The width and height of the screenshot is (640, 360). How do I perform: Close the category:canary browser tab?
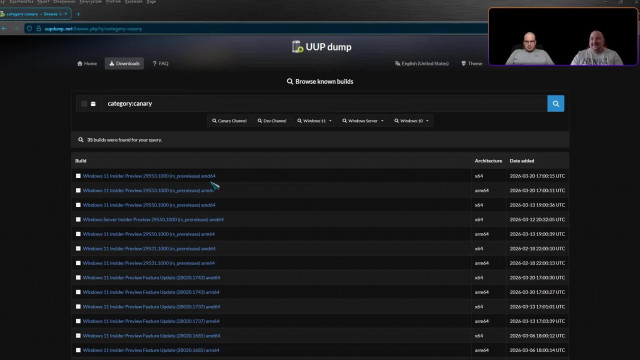[x=66, y=14]
